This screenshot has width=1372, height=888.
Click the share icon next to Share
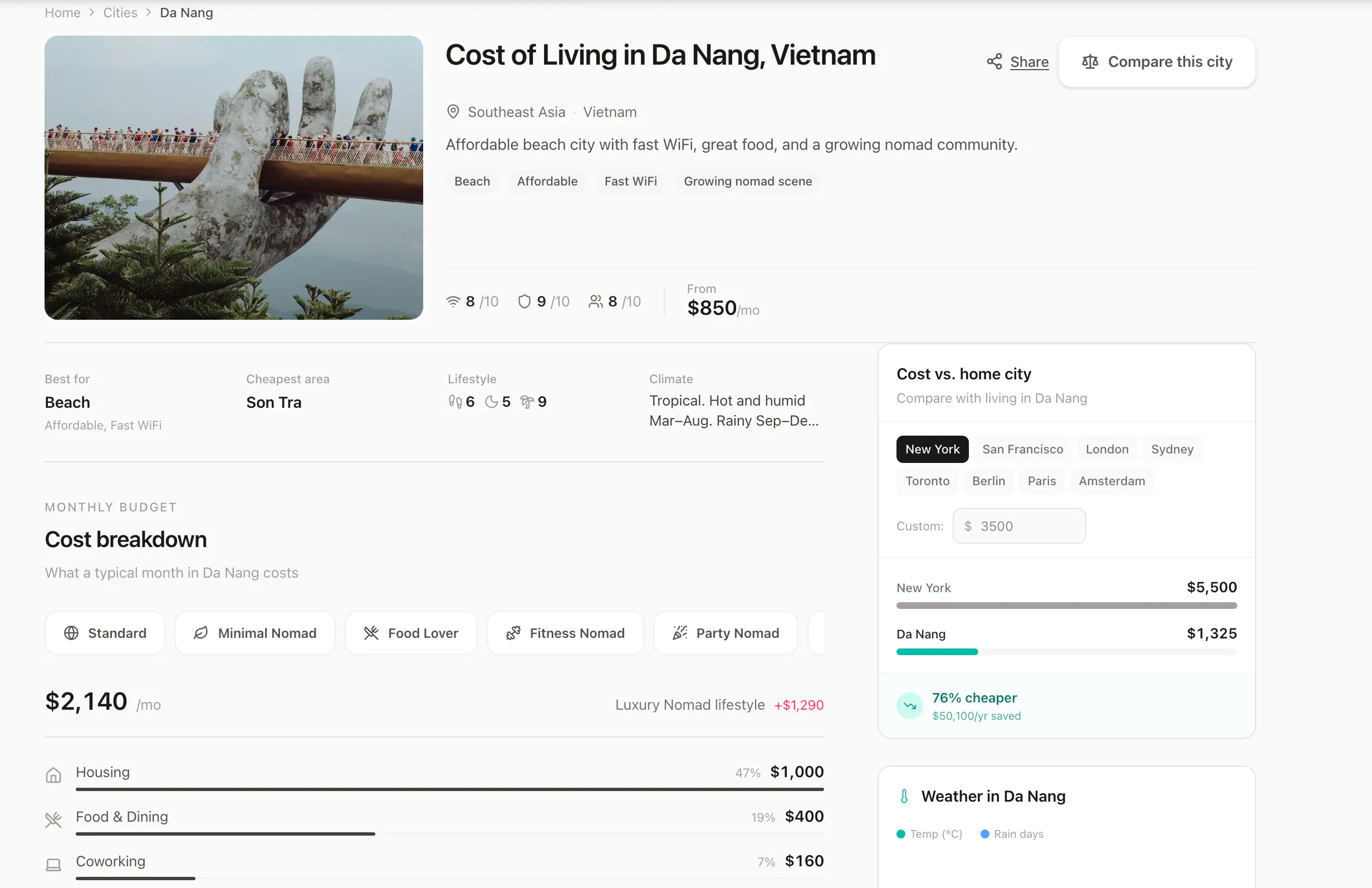(x=994, y=62)
